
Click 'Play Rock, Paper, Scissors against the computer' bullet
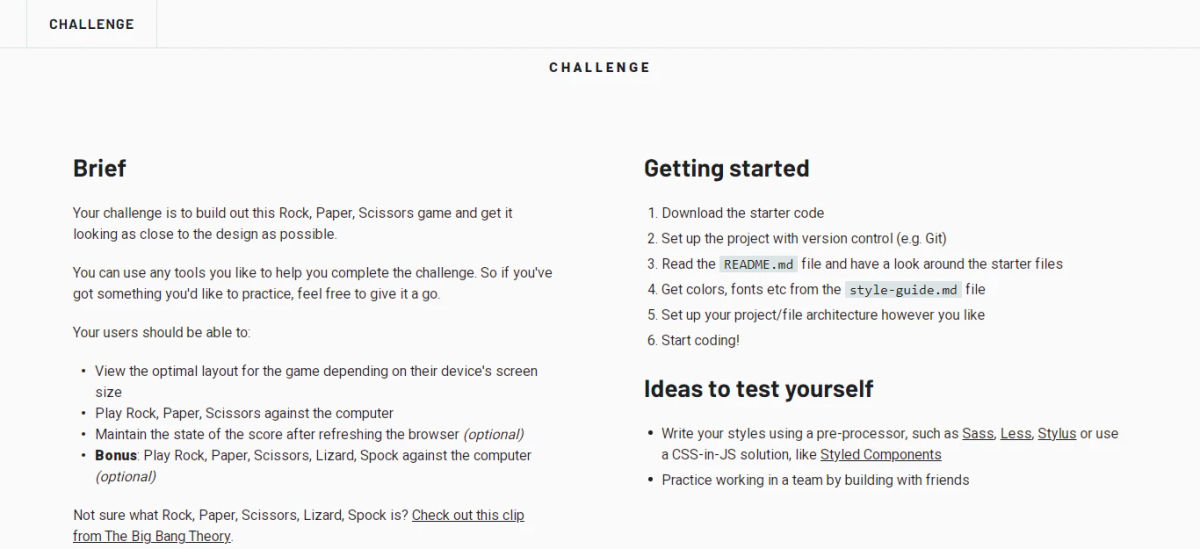(244, 413)
